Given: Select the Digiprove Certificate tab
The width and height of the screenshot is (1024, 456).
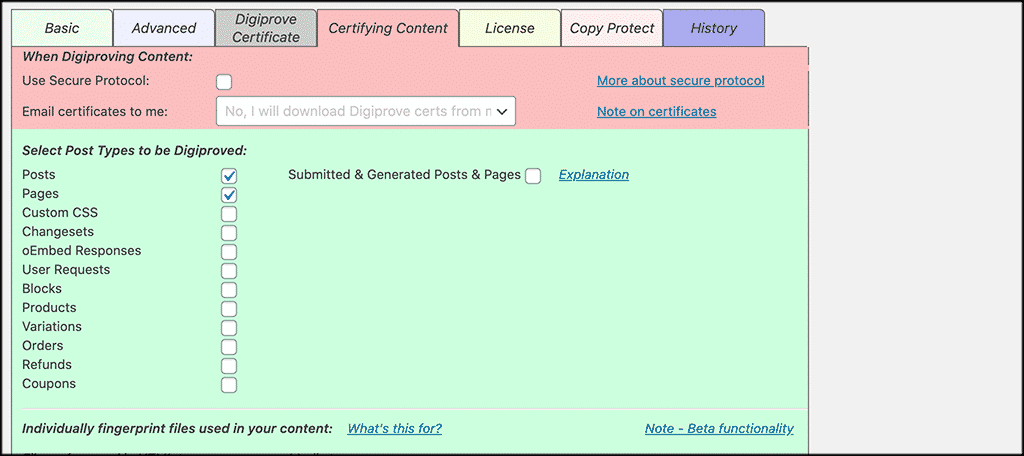Looking at the screenshot, I should (266, 28).
